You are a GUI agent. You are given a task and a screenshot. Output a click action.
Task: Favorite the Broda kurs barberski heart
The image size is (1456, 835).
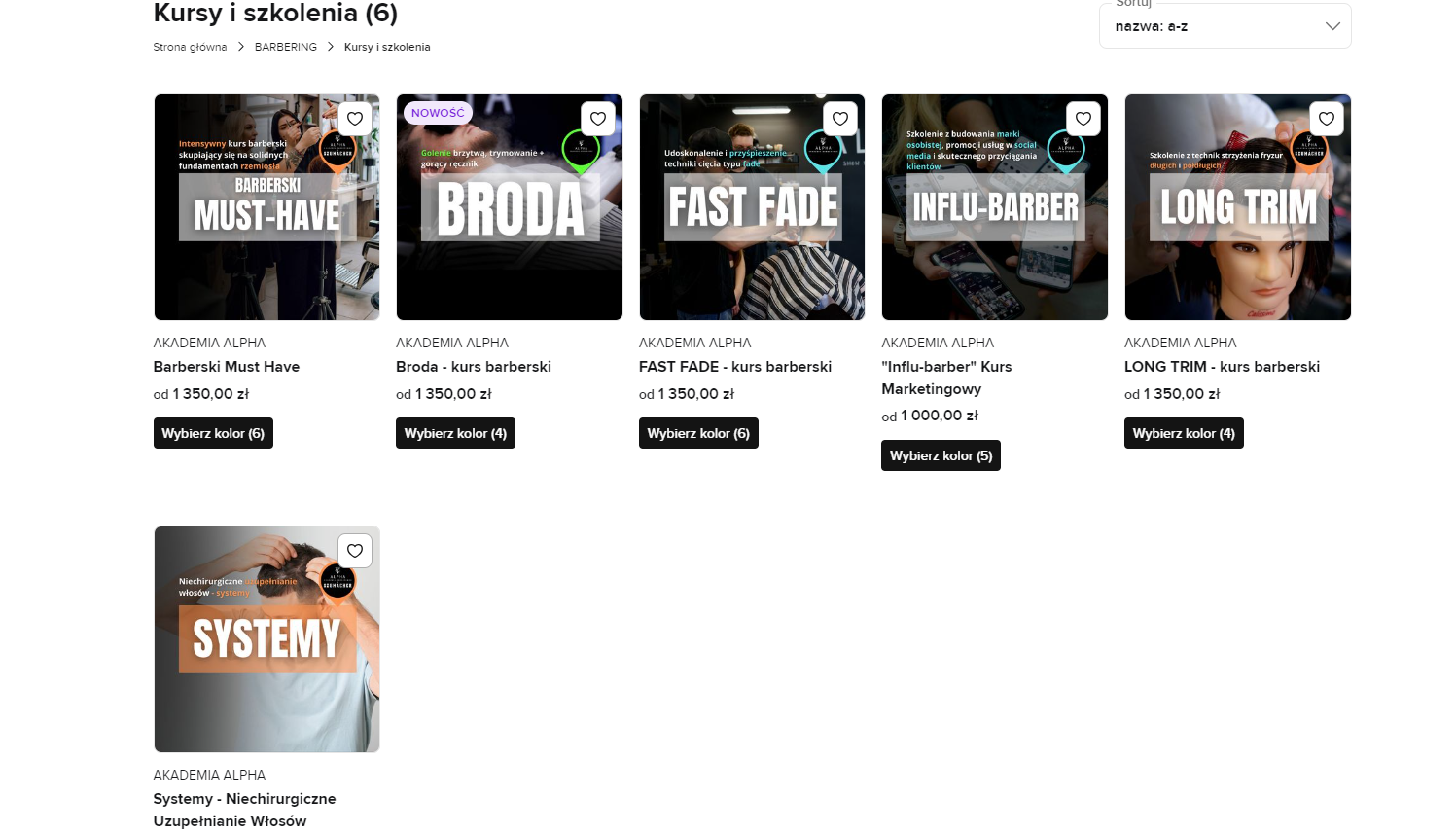pos(598,119)
